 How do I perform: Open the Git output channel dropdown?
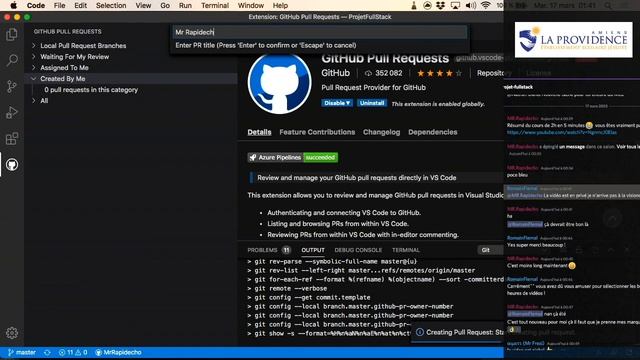pos(491,250)
